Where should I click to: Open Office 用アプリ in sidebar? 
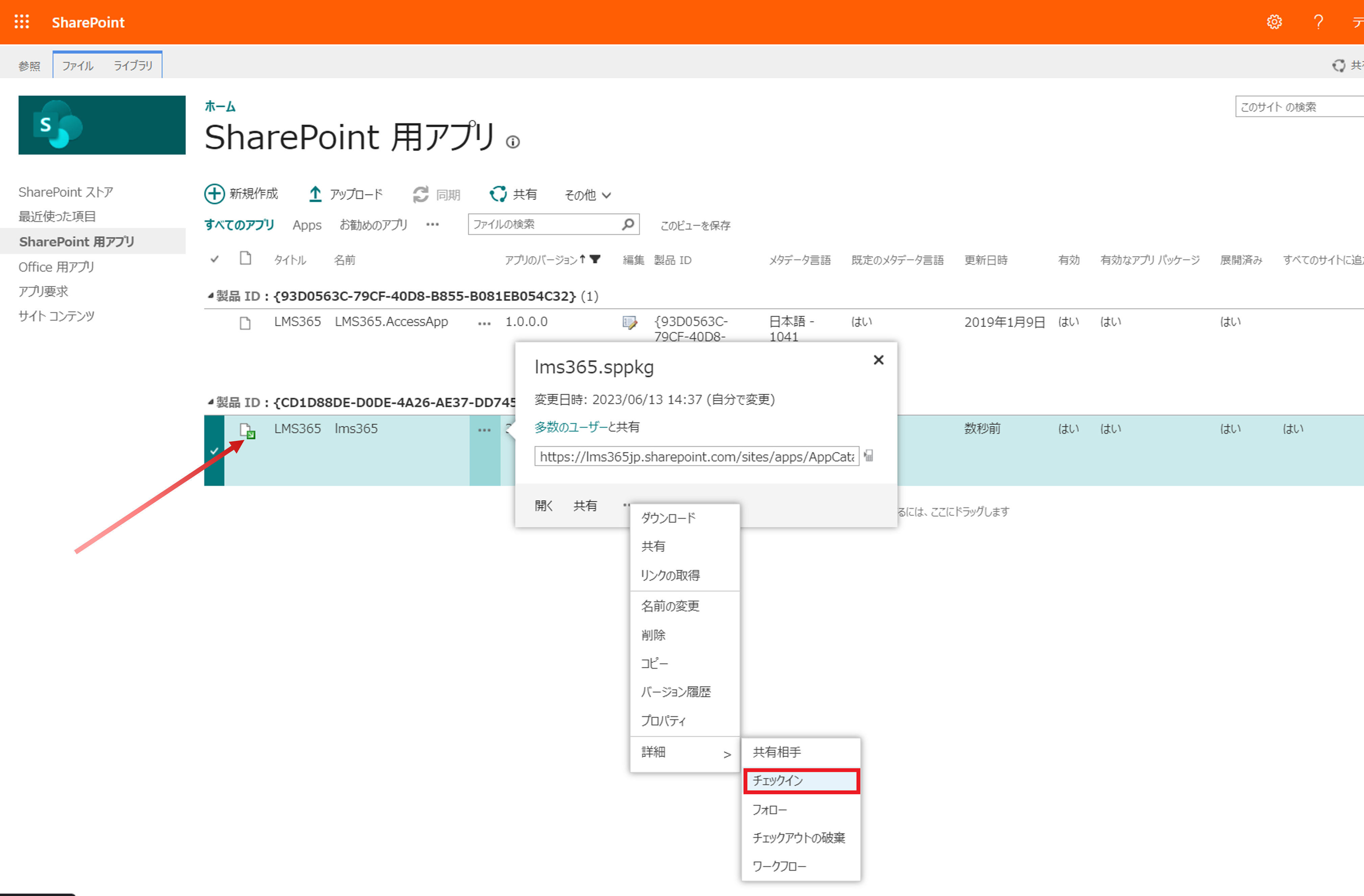pyautogui.click(x=56, y=267)
